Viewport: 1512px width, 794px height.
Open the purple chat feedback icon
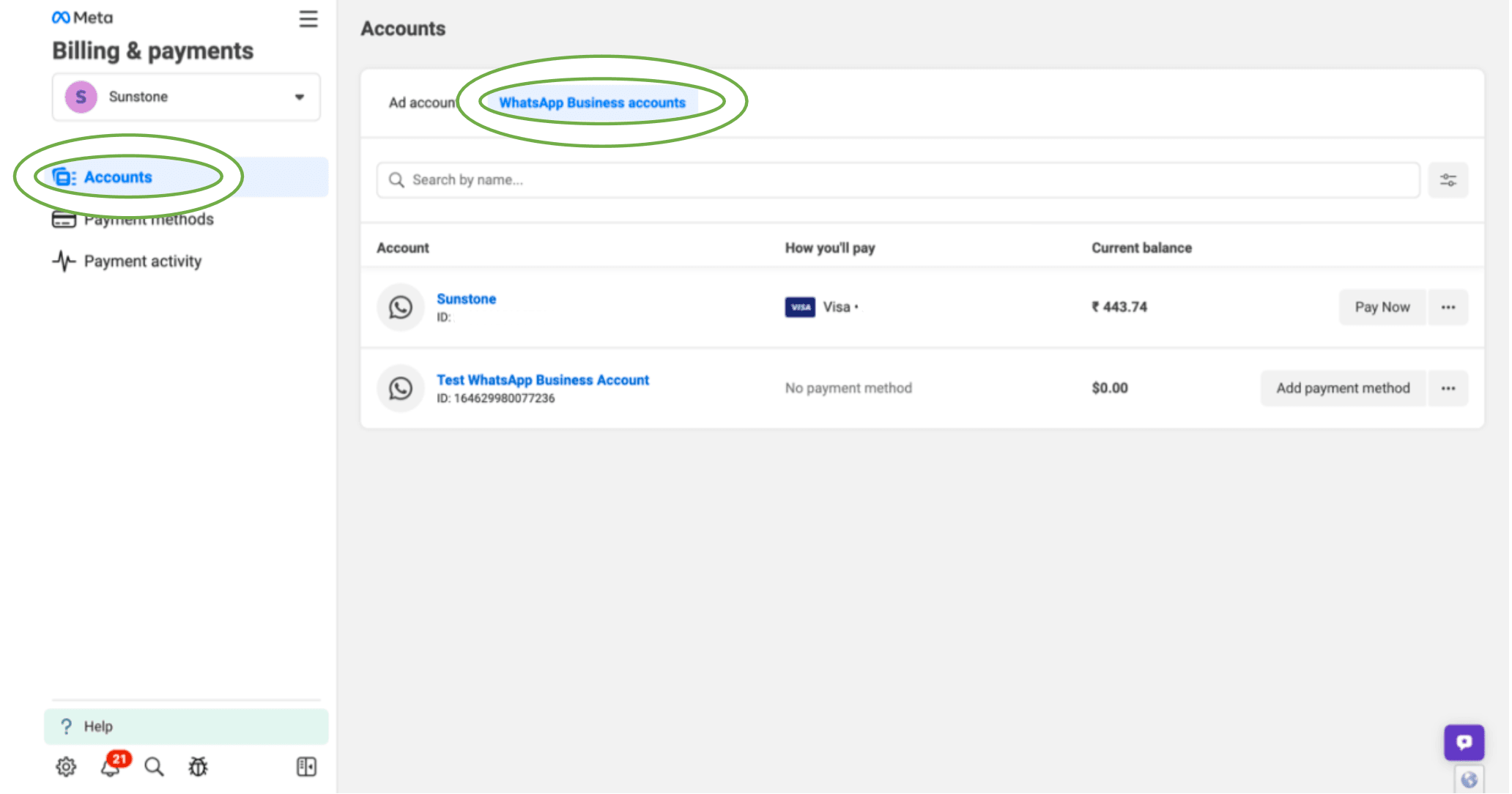coord(1464,743)
